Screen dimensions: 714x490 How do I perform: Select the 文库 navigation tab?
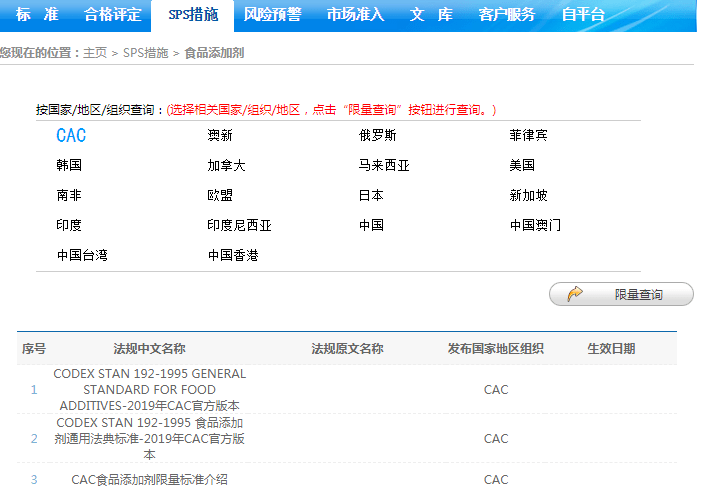431,14
